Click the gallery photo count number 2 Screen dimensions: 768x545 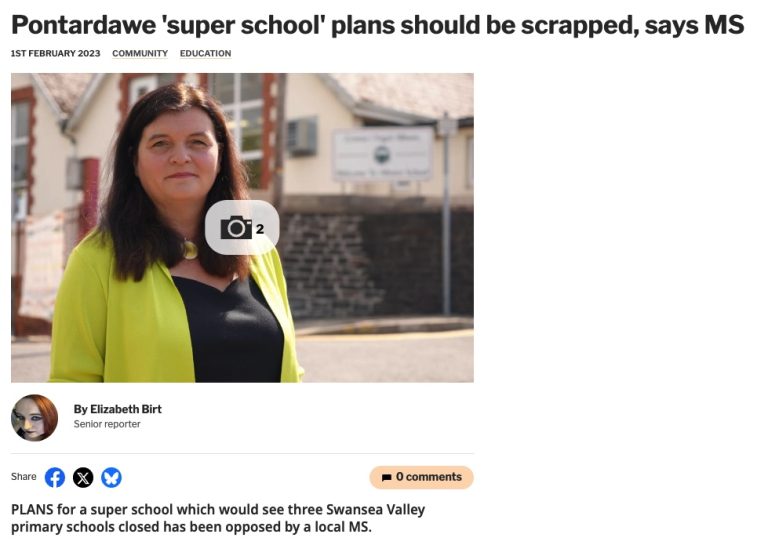click(260, 229)
